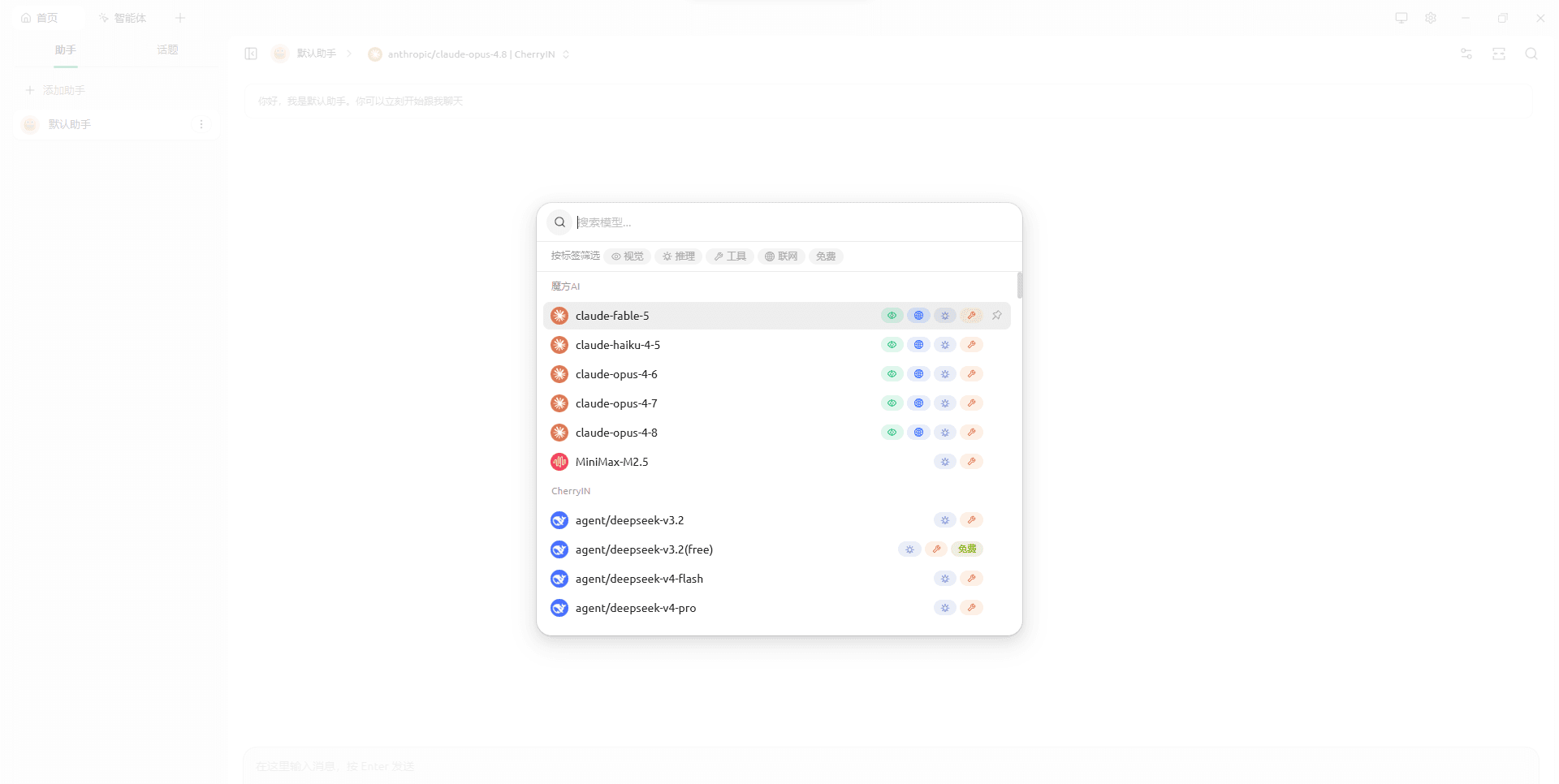Select the claude-haiku-4-5 model
Image resolution: width=1559 pixels, height=784 pixels.
[x=777, y=345]
